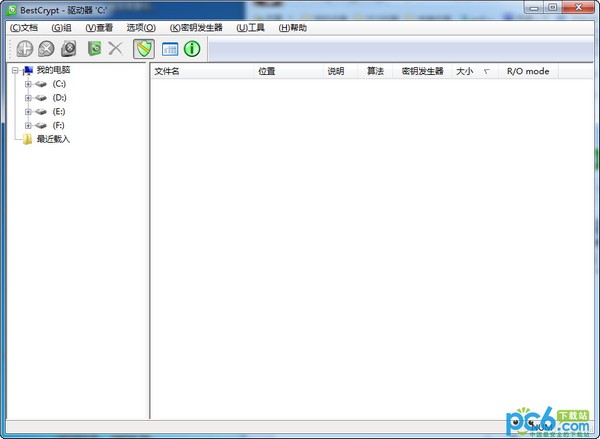Viewport: 600px width, 439px height.
Task: Click the dismount container toolbar icon
Action: tap(47, 49)
